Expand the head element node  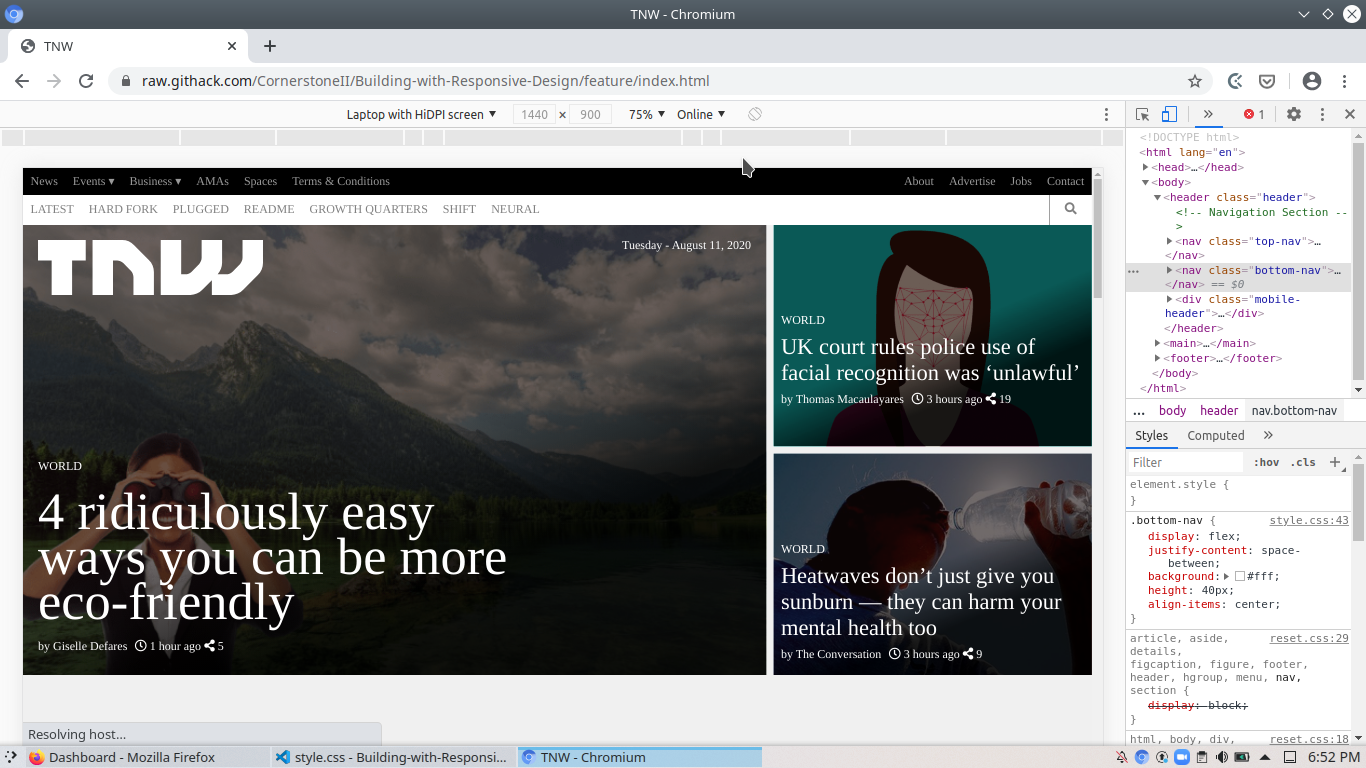pos(1146,168)
